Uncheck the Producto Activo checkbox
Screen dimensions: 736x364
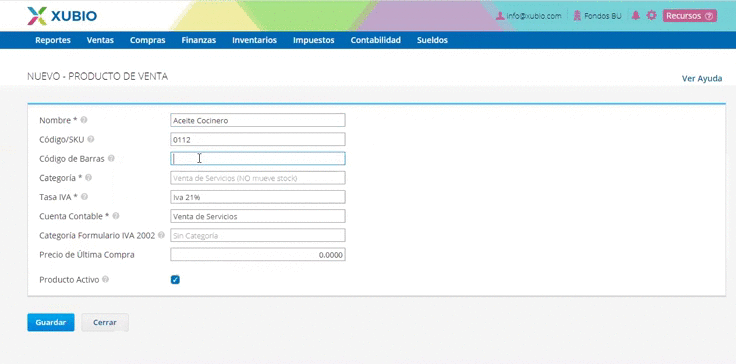(x=175, y=280)
